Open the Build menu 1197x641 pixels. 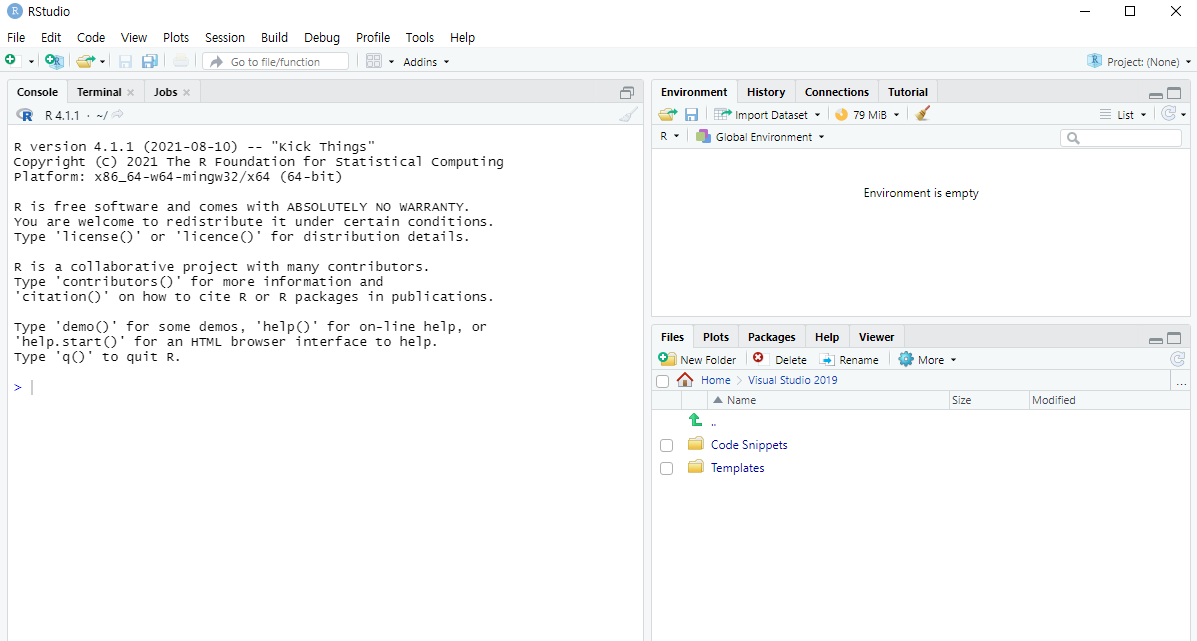[274, 37]
